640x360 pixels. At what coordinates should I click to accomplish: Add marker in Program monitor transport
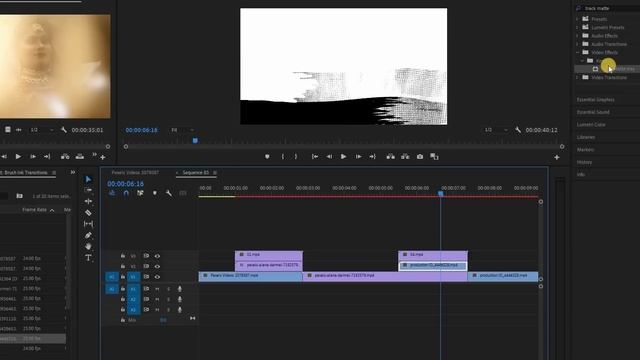(267, 157)
